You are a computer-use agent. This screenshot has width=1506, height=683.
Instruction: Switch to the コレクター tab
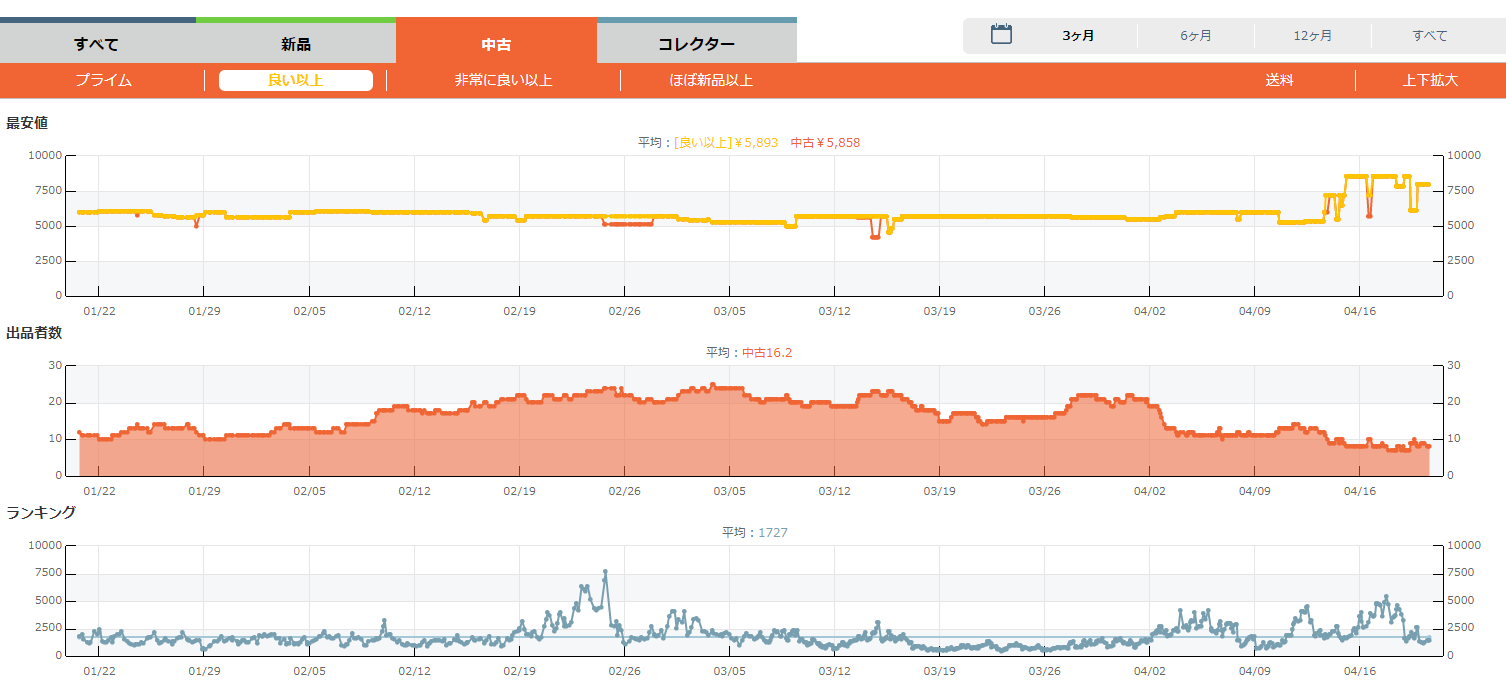point(696,44)
